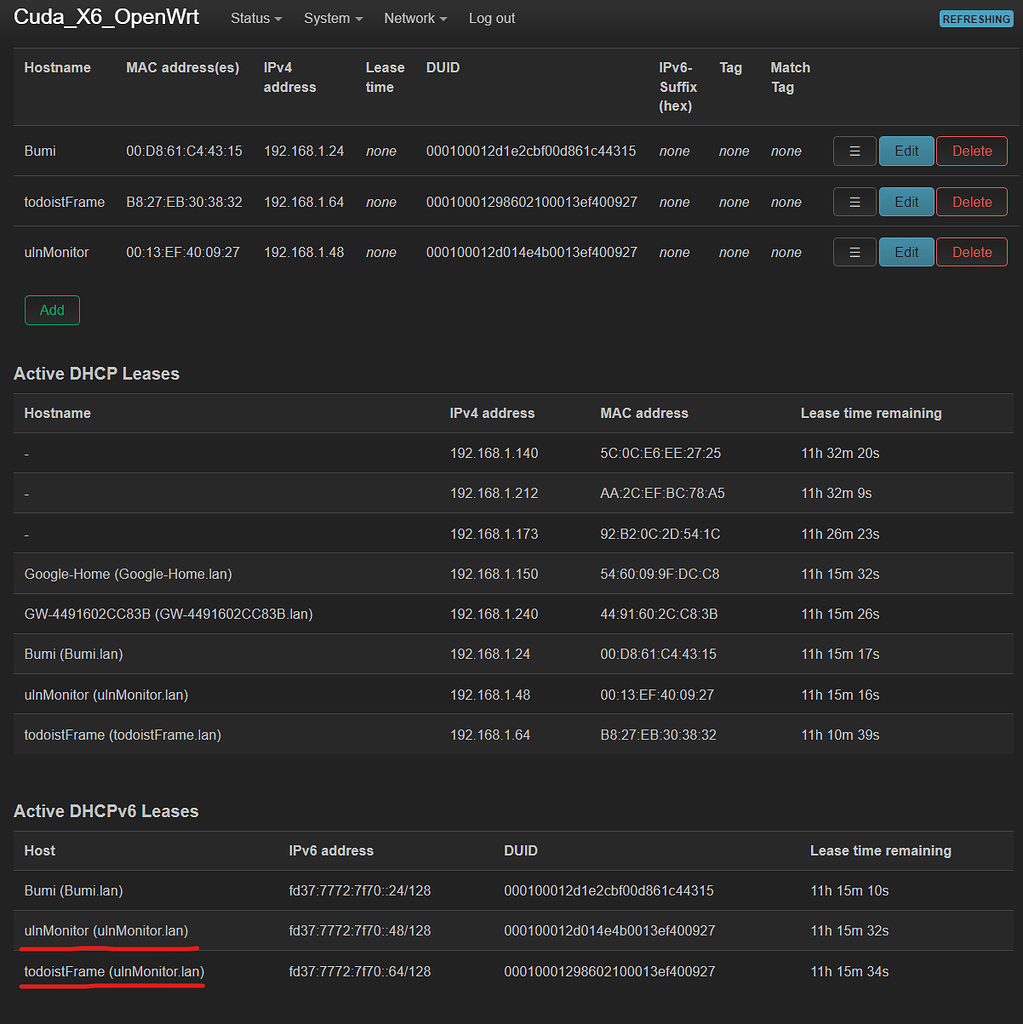The height and width of the screenshot is (1024, 1023).
Task: Click the Active DHCP Leases heading
Action: tap(96, 373)
